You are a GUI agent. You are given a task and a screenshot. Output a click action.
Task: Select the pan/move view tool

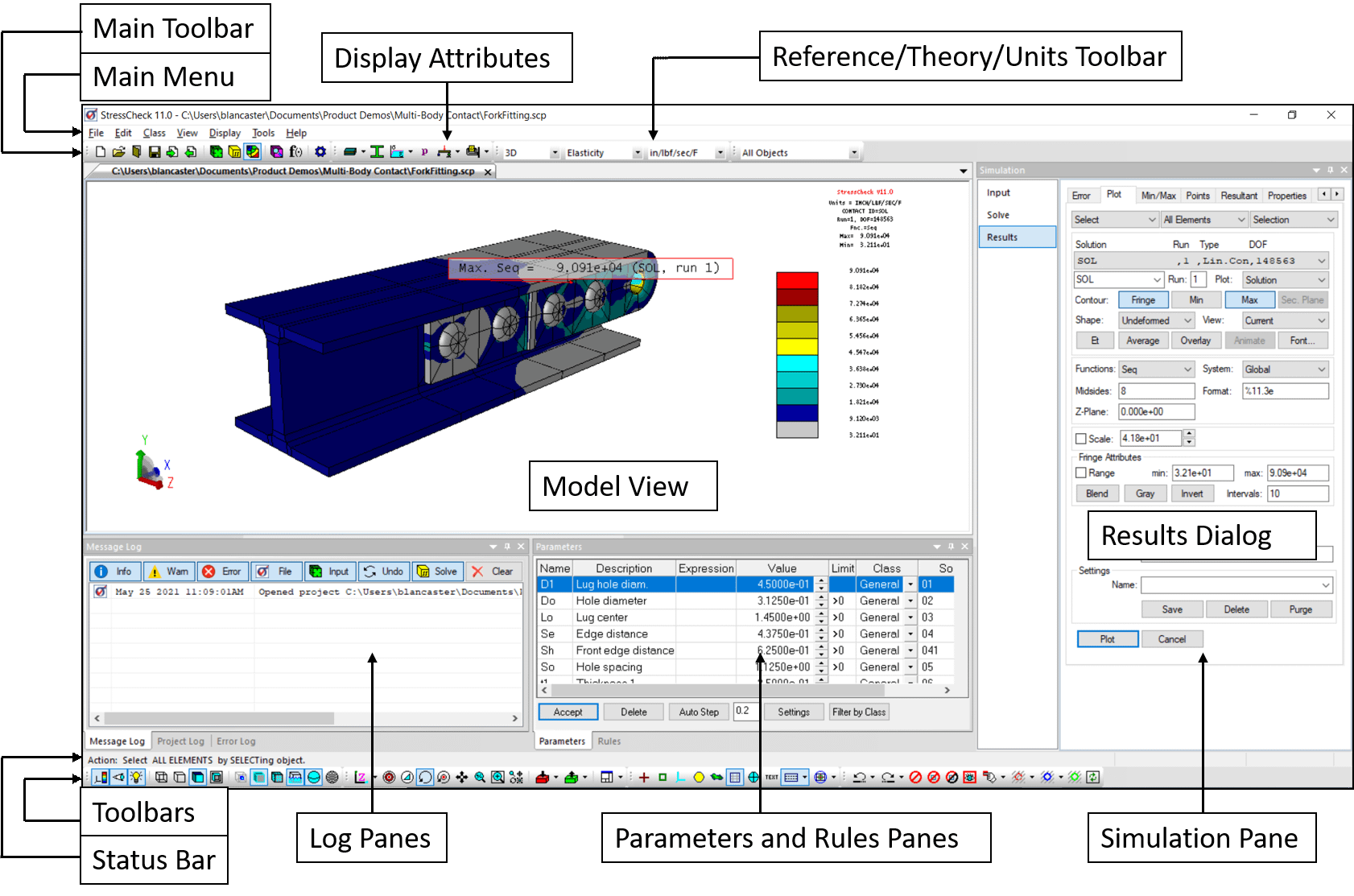coord(461,778)
